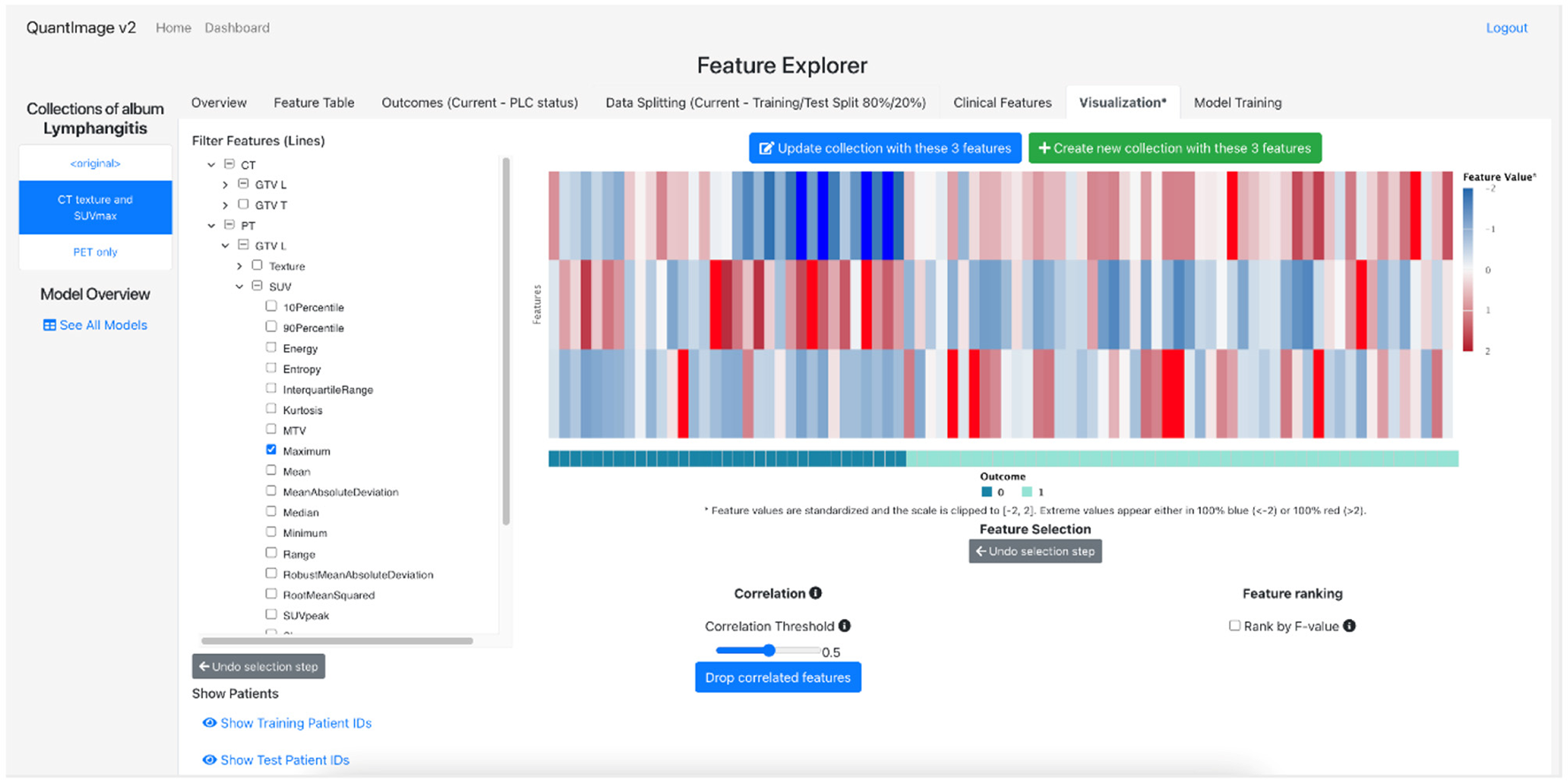The height and width of the screenshot is (783, 1568).
Task: Enable the Rank by F-value checkbox
Action: (1234, 626)
